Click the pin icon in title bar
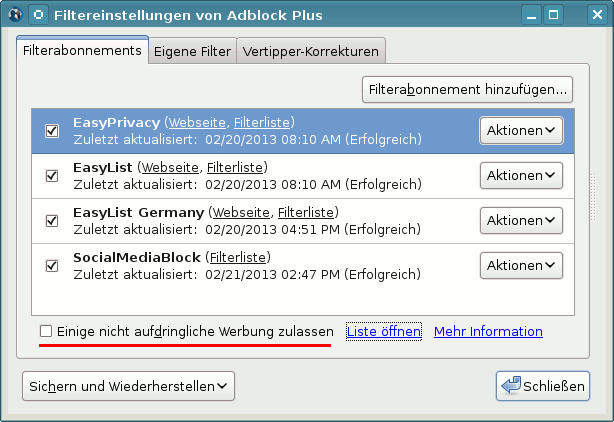 [x=38, y=15]
